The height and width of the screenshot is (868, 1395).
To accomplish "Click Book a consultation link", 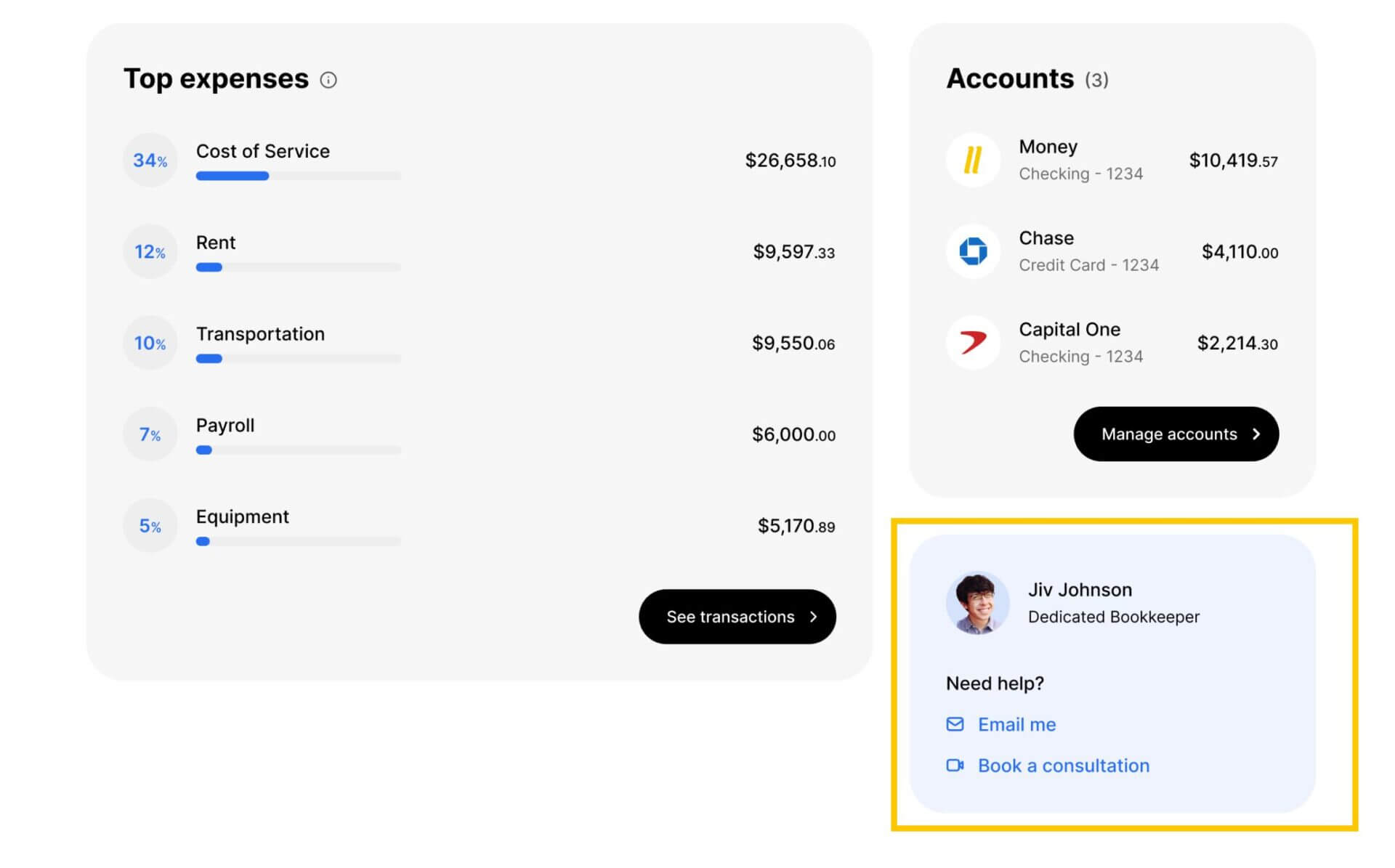I will (1064, 766).
